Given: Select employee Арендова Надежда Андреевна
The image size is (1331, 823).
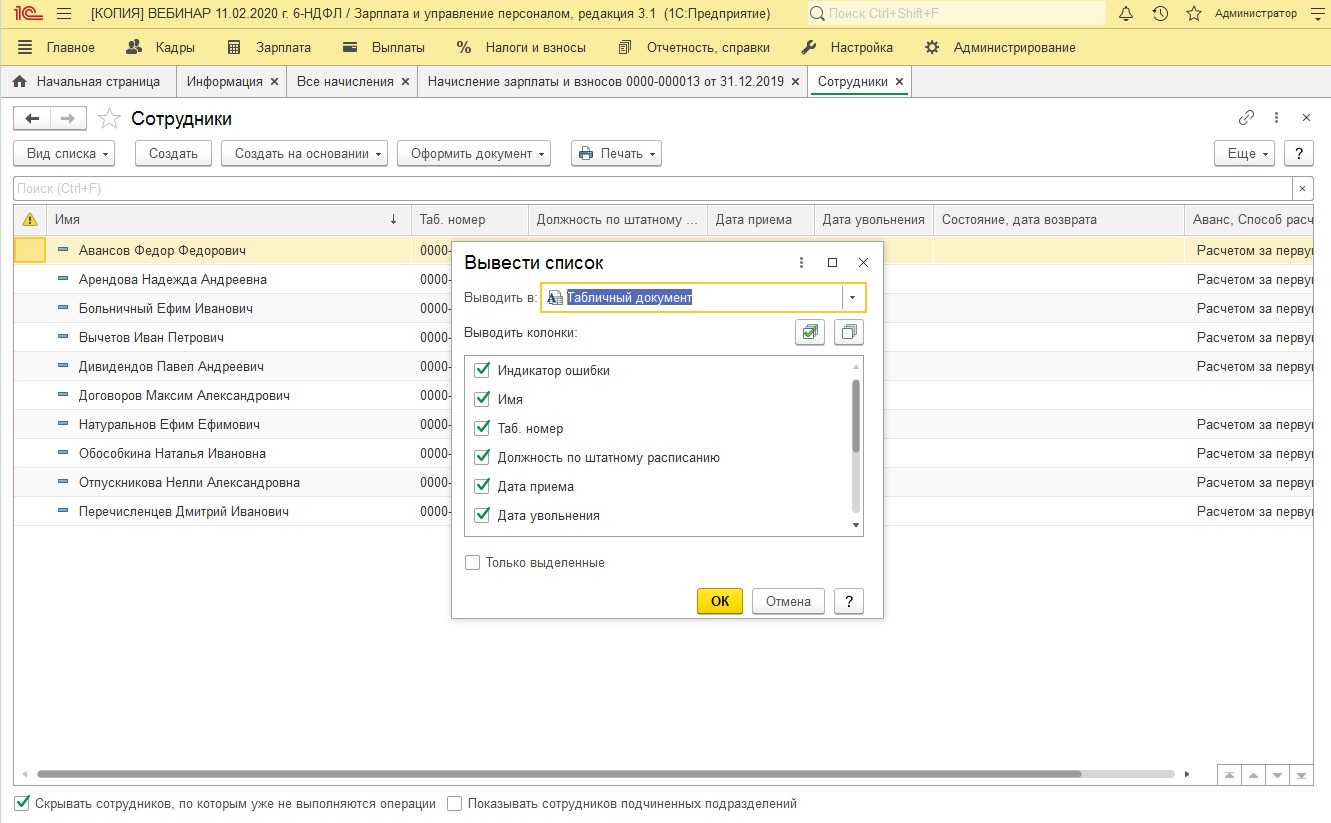Looking at the screenshot, I should (x=173, y=279).
